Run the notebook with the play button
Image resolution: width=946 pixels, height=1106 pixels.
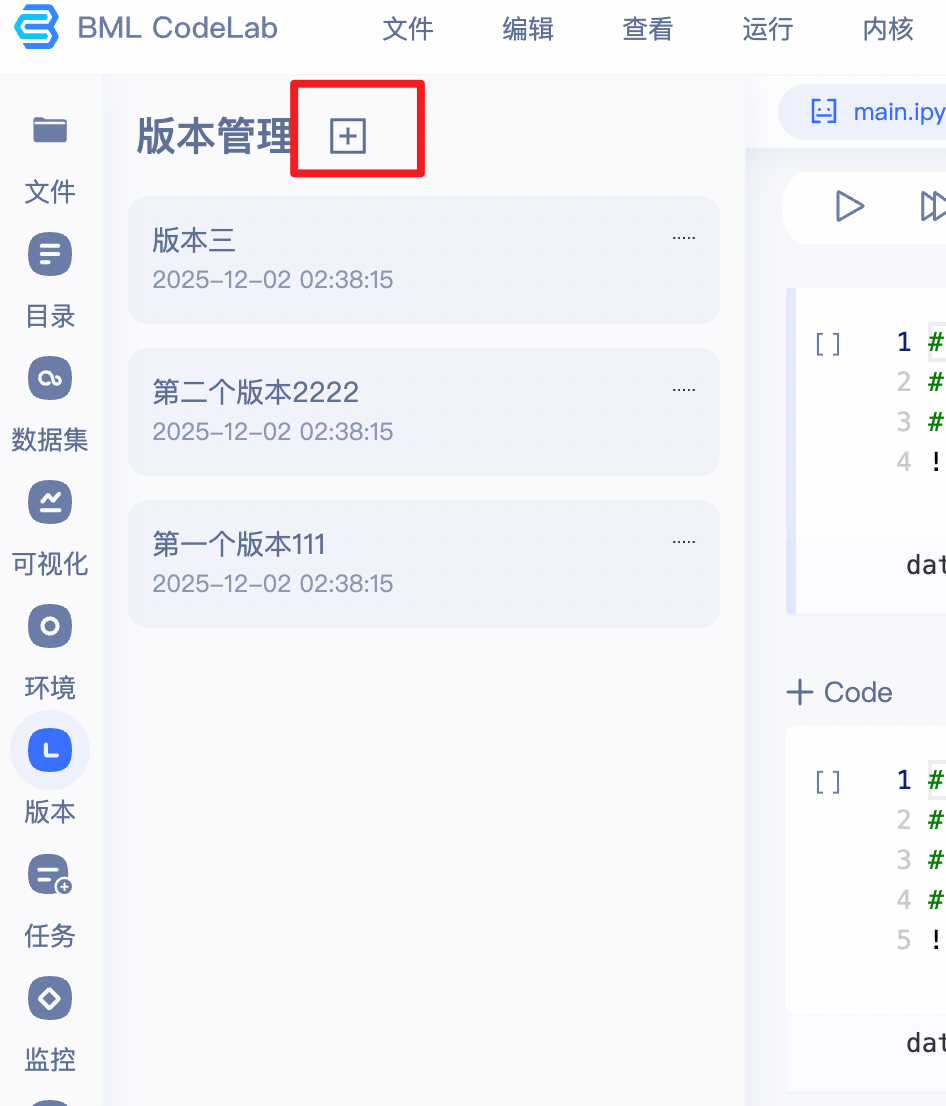click(849, 207)
